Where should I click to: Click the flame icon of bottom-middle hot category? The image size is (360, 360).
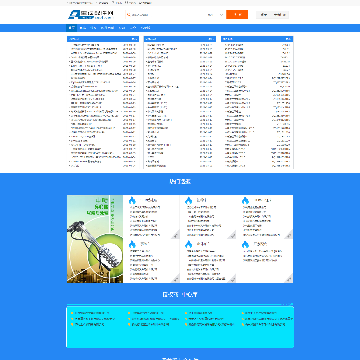pyautogui.click(x=189, y=244)
